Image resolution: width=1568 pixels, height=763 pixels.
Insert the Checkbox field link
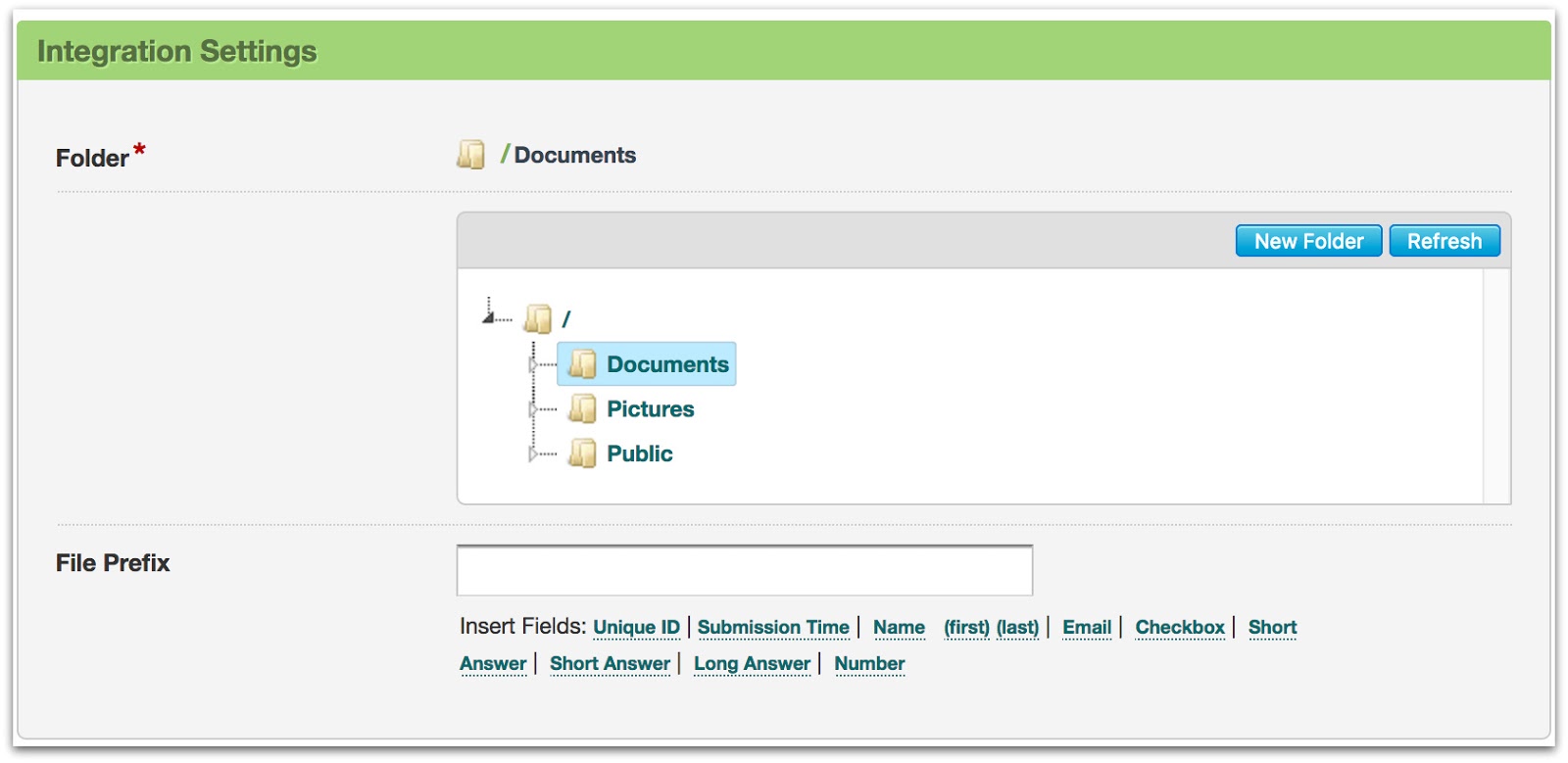pyautogui.click(x=1180, y=628)
